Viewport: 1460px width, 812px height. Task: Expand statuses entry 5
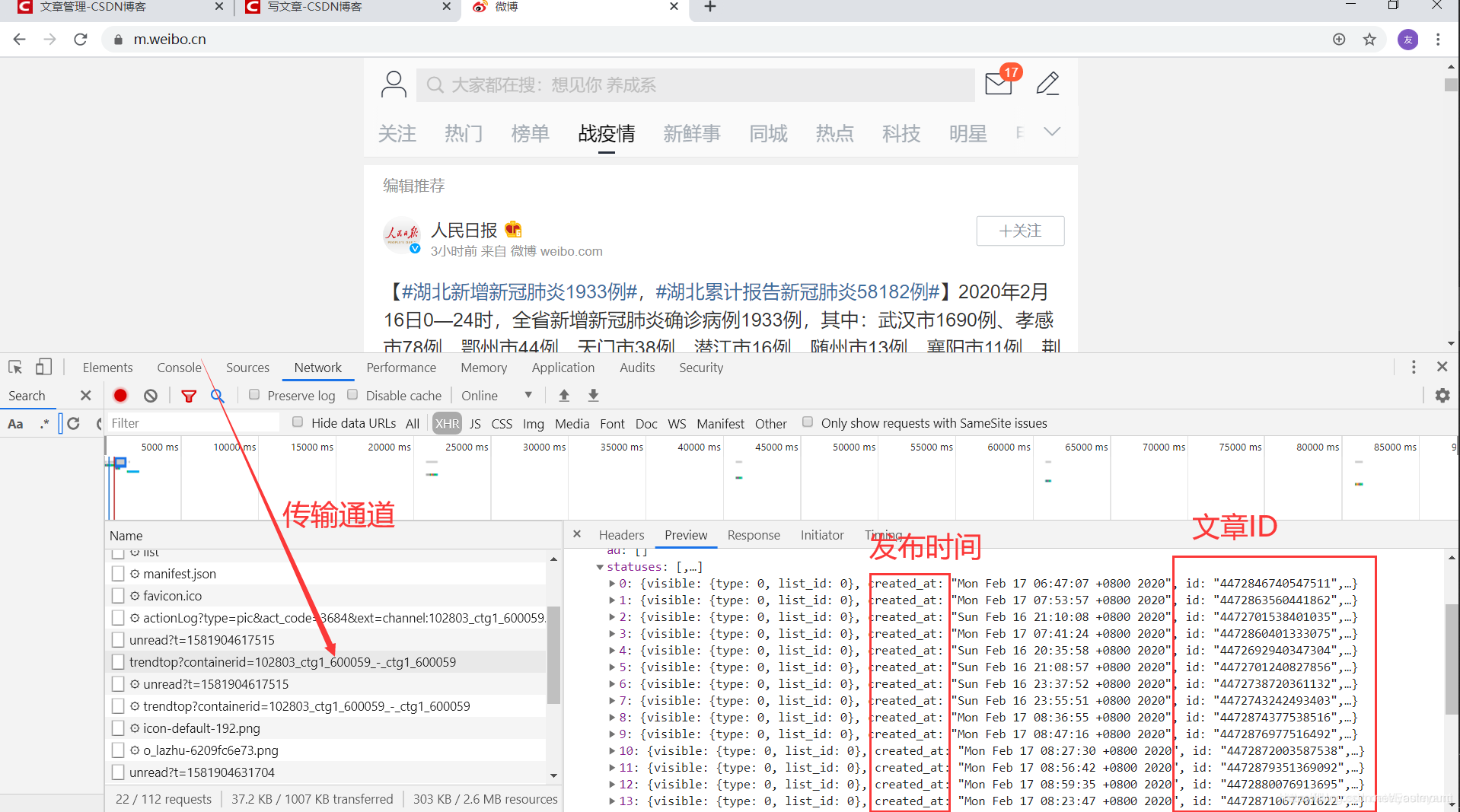[612, 667]
